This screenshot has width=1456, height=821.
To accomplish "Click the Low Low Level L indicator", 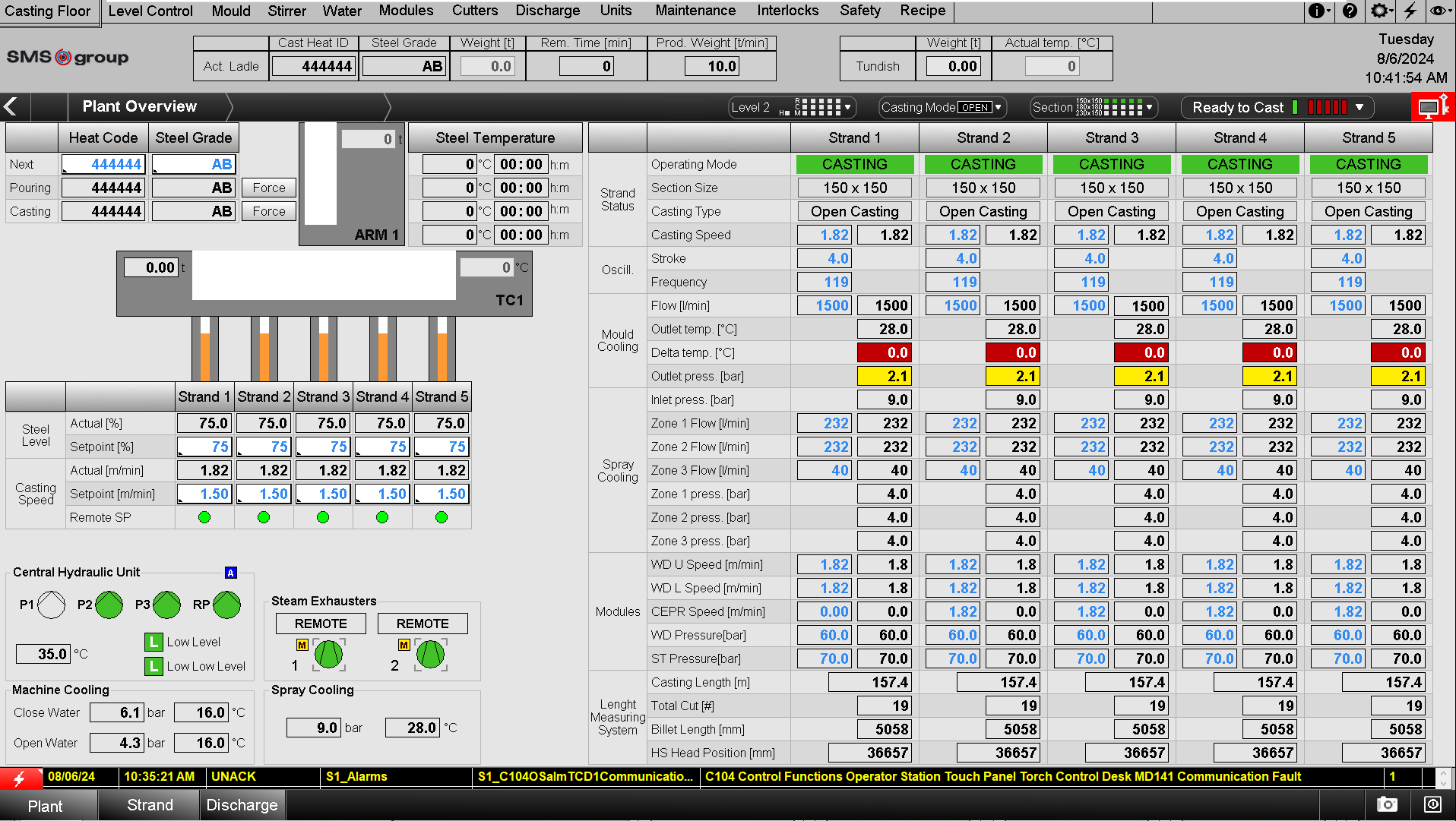I will 154,666.
